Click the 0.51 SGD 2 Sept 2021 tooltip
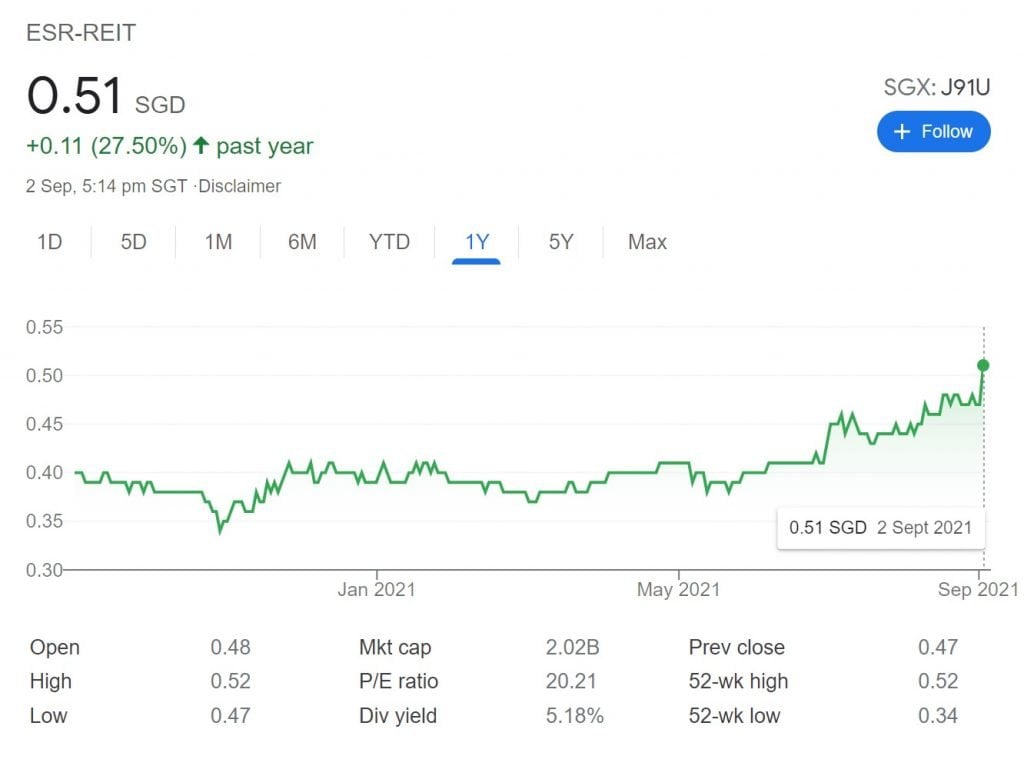The image size is (1024, 766). point(880,528)
